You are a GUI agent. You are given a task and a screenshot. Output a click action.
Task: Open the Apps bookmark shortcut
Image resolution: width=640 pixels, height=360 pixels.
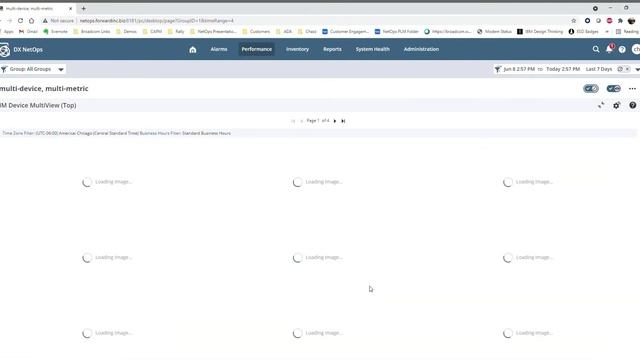[7, 31]
